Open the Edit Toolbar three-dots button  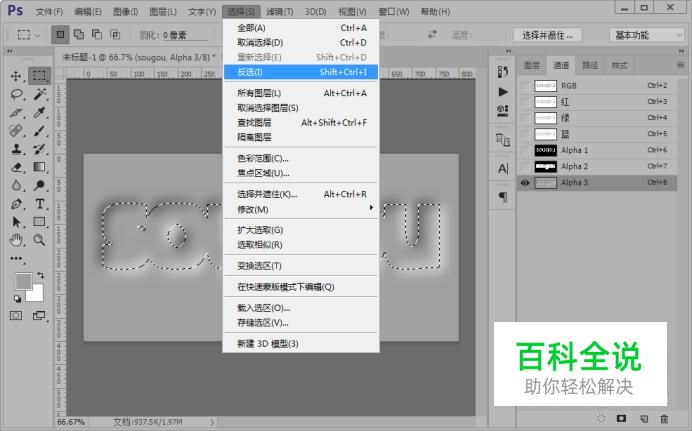tap(16, 259)
